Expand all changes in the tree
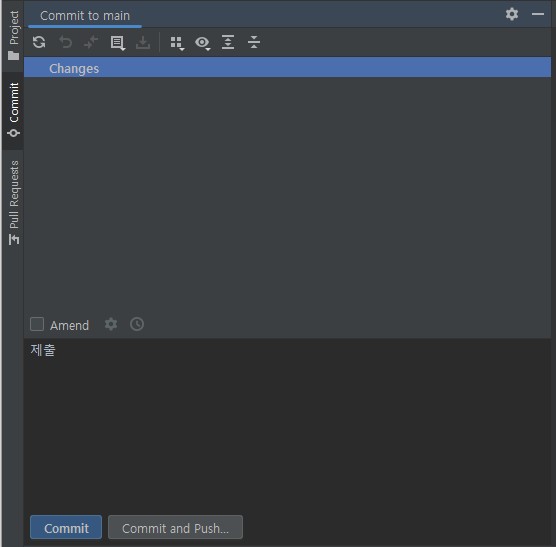The image size is (556, 547). point(228,42)
